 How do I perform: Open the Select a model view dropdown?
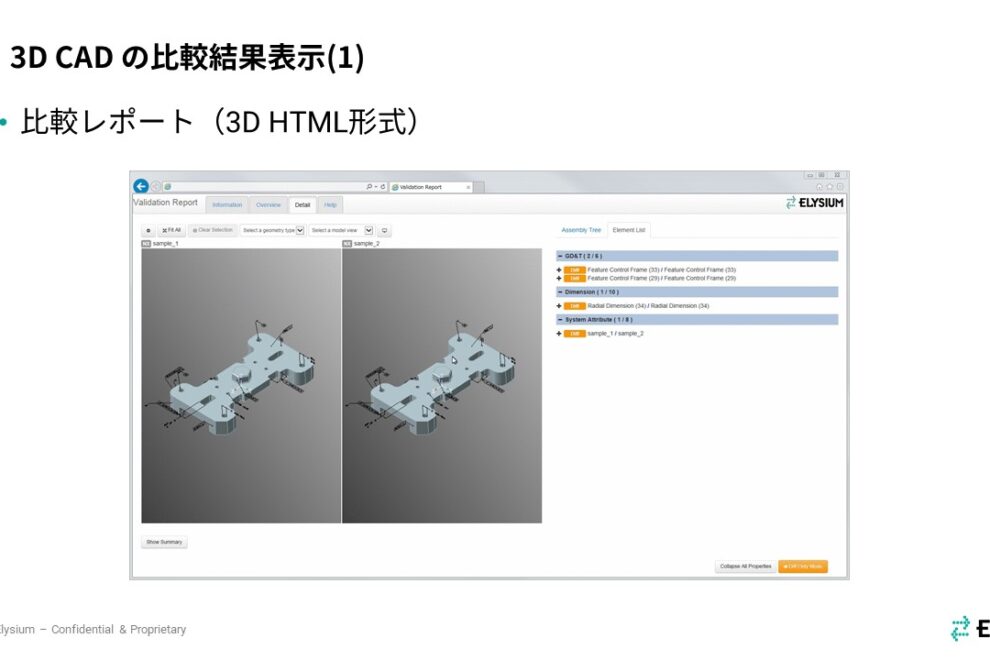(341, 230)
